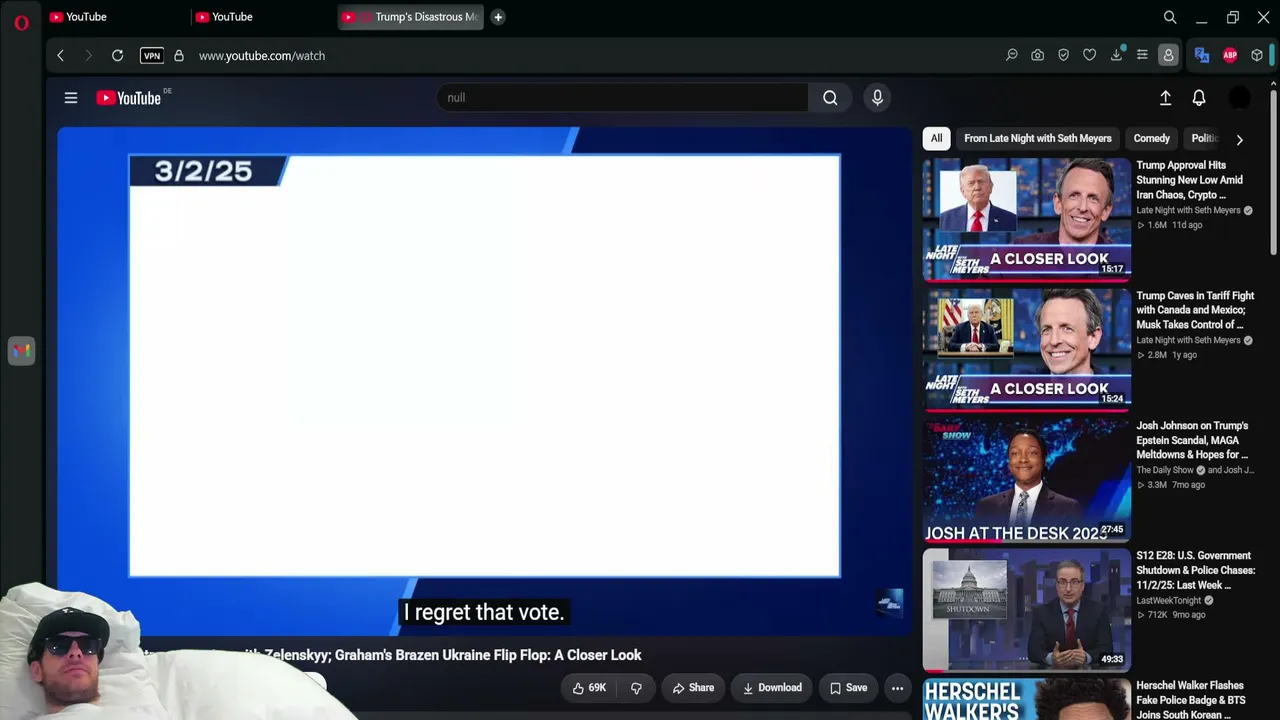The width and height of the screenshot is (1280, 720).
Task: Open "Trump Caves in Tariff Fight" title link
Action: tap(1195, 310)
